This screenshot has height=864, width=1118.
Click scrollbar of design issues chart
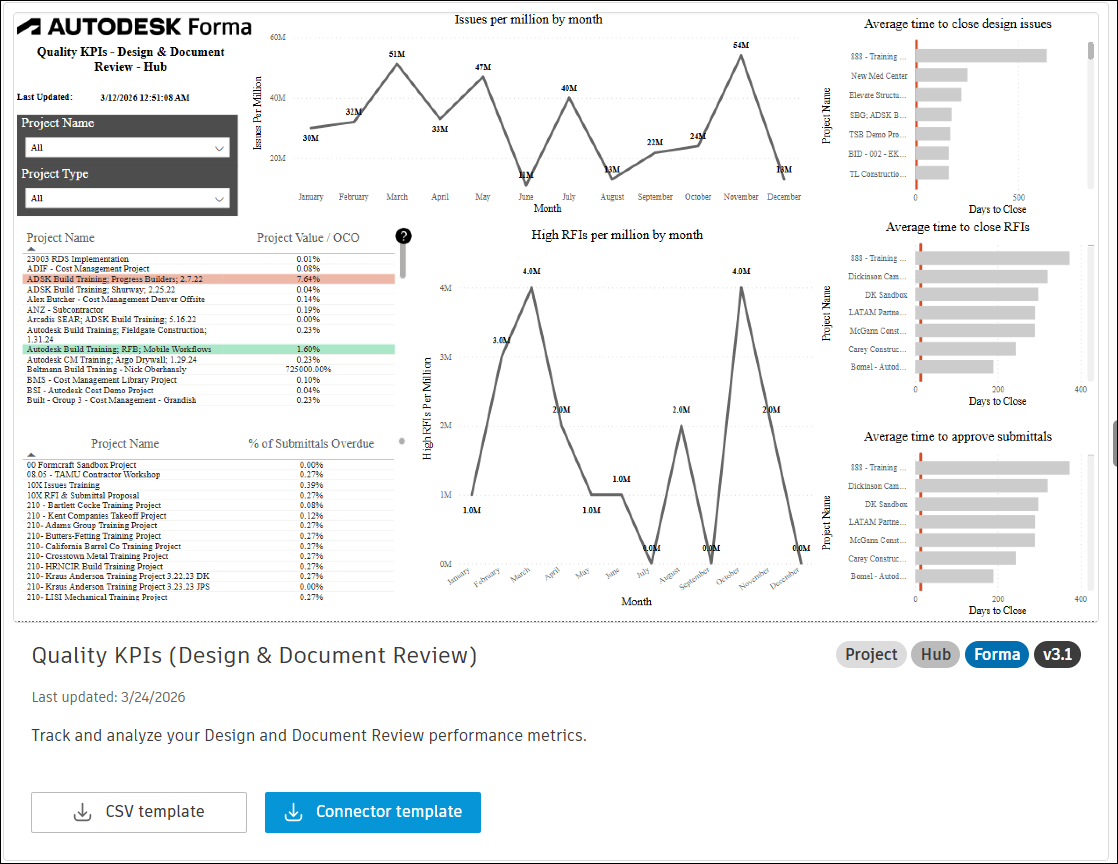pyautogui.click(x=1090, y=51)
